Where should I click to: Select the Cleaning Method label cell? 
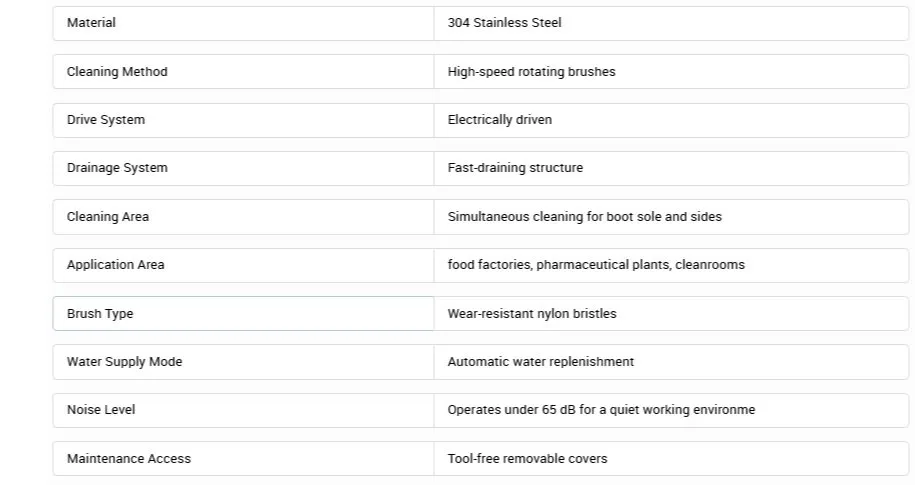243,72
